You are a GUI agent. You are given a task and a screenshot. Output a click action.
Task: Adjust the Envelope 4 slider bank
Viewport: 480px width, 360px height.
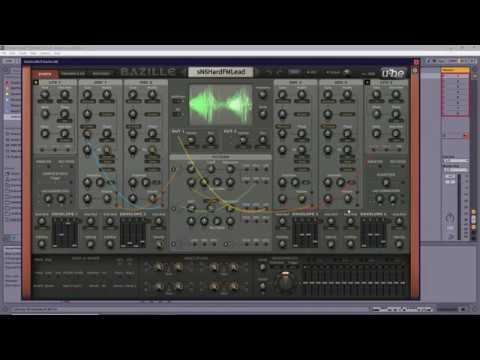[x=374, y=232]
